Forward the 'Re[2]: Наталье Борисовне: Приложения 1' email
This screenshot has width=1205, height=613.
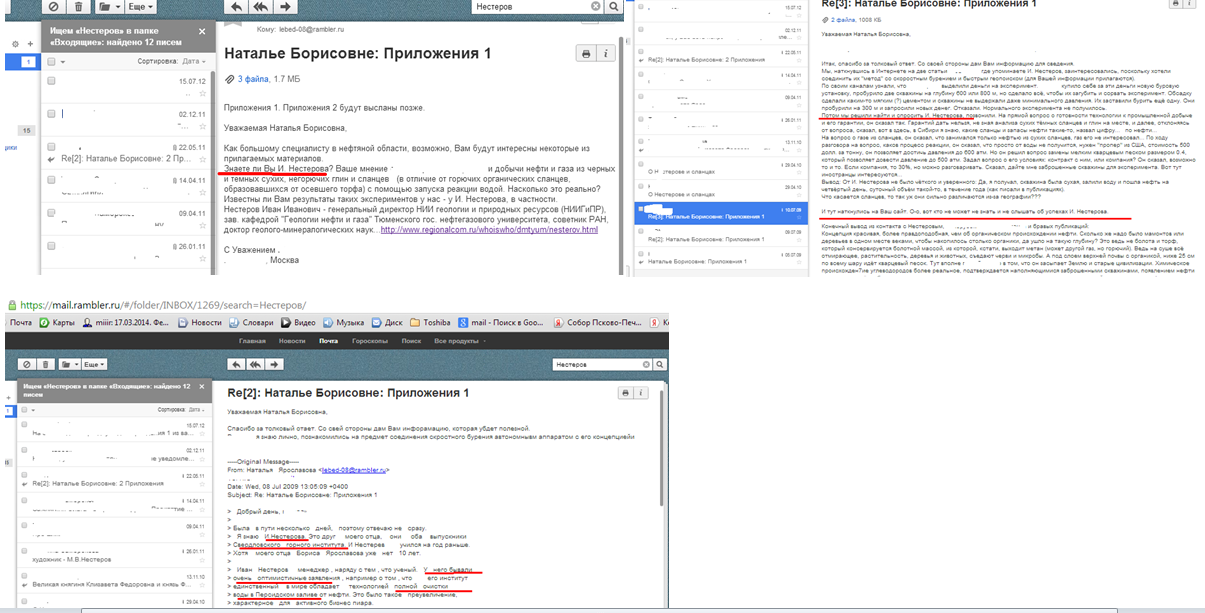point(274,364)
